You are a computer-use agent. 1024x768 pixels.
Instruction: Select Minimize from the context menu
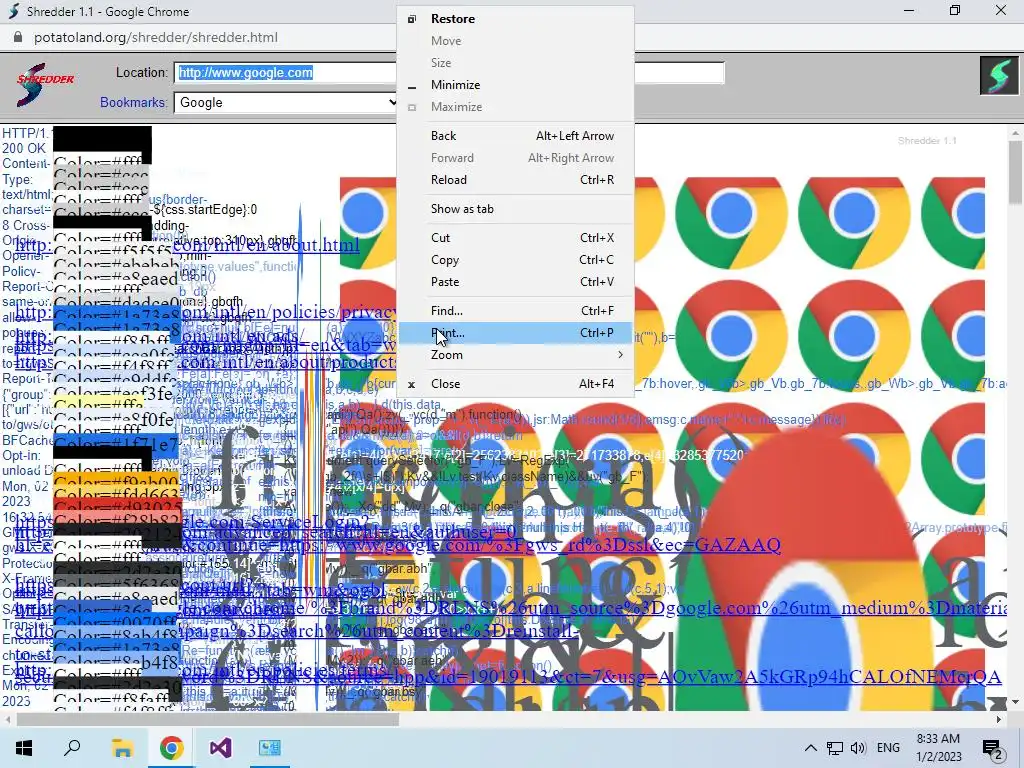tap(515, 85)
